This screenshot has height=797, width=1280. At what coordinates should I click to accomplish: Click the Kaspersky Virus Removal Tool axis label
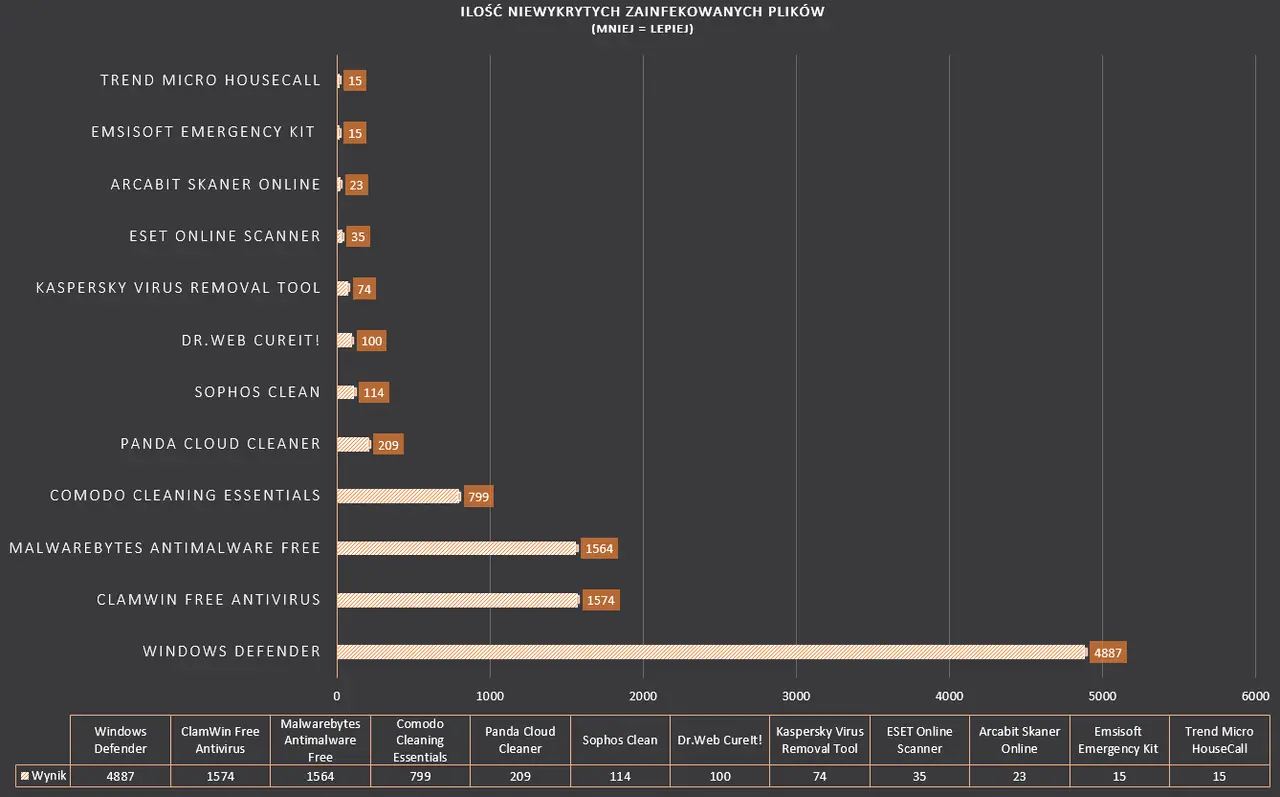coord(178,288)
